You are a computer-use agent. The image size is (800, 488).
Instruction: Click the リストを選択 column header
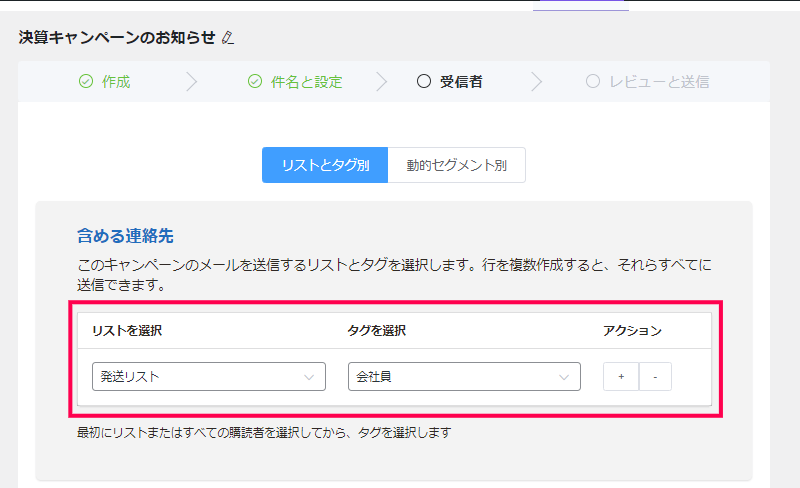click(127, 331)
